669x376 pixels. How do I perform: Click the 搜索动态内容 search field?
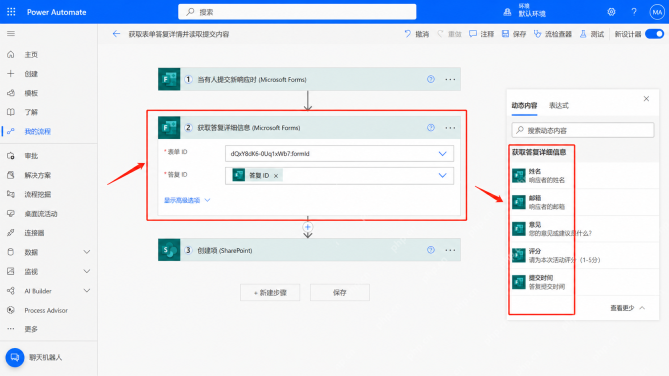[583, 130]
